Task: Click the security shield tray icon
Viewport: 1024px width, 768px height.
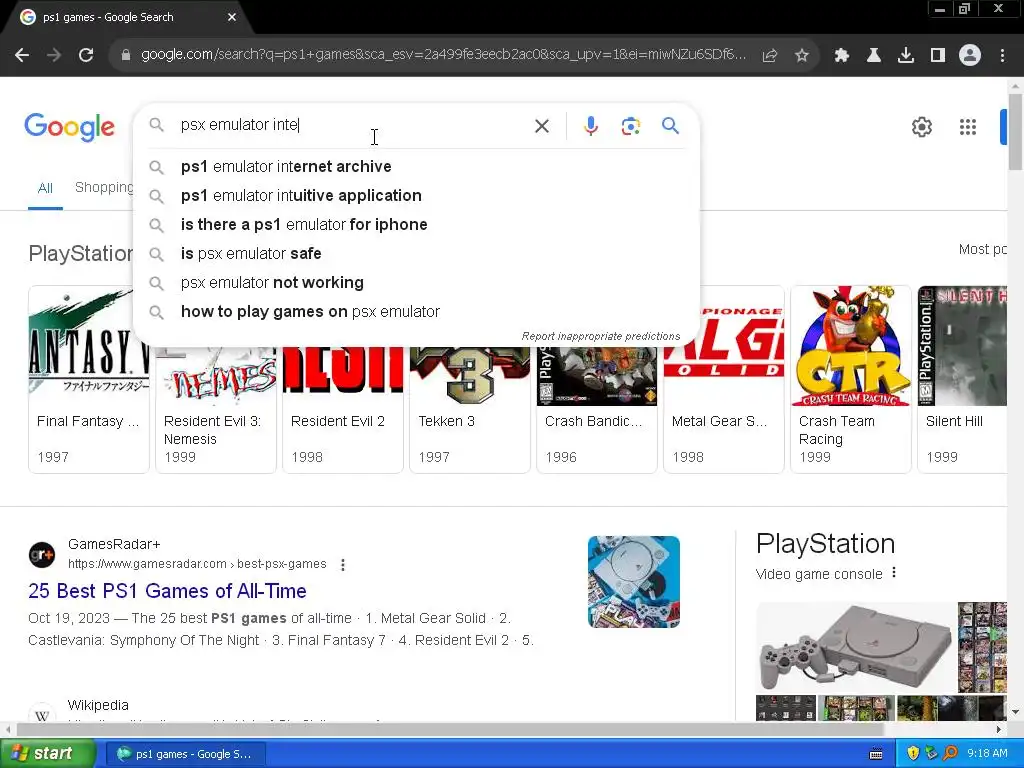Action: (x=913, y=754)
